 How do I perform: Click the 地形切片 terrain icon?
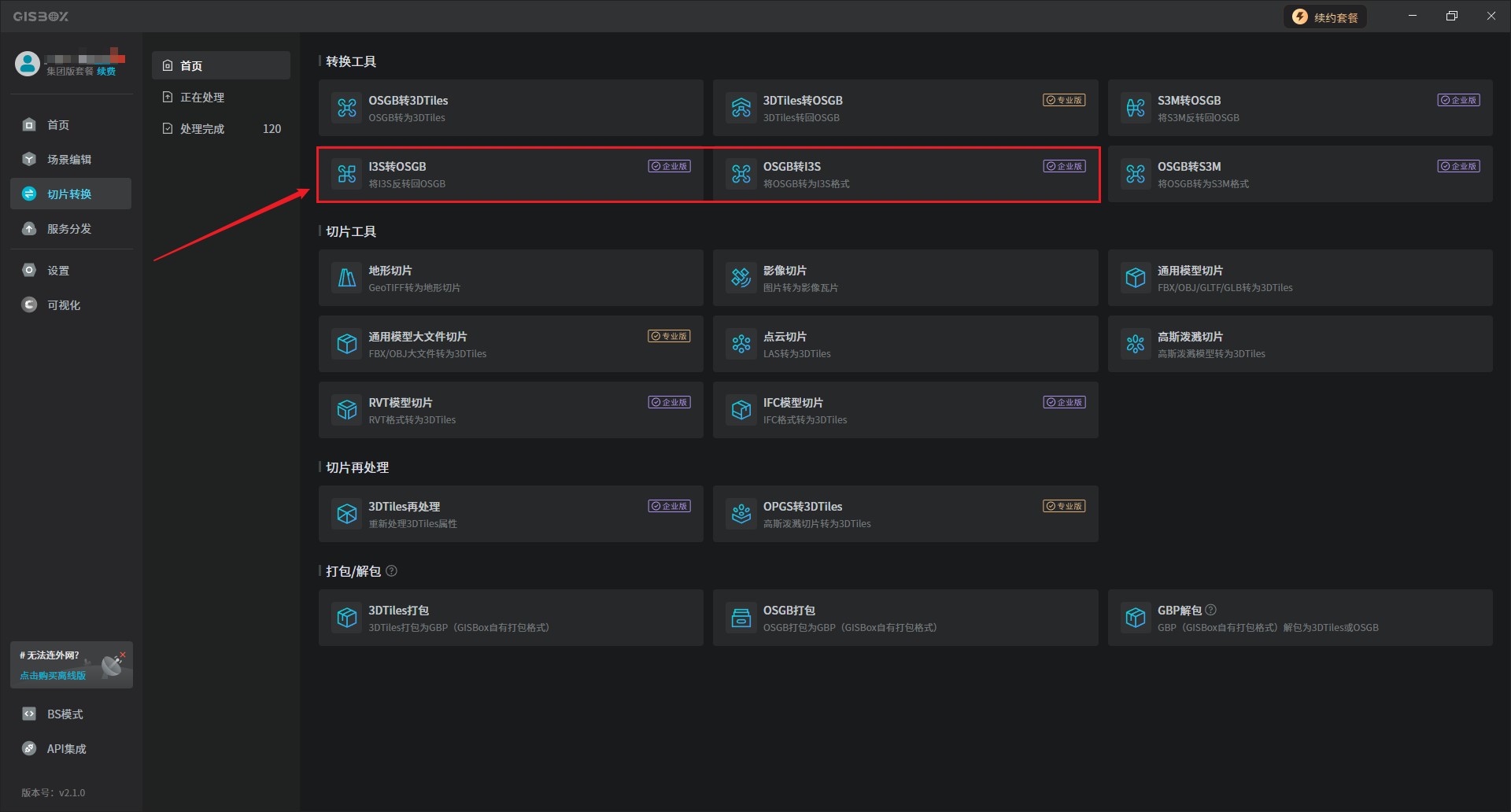tap(347, 278)
